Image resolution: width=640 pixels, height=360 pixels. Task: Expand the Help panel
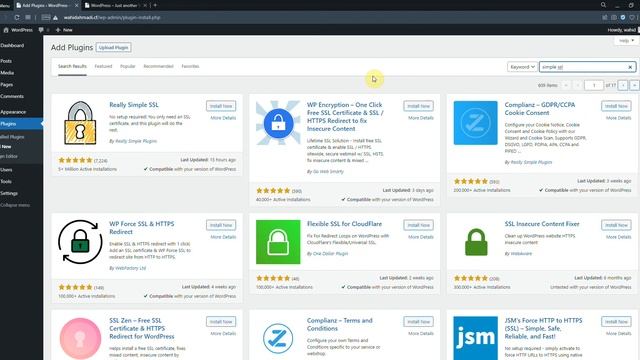tap(626, 41)
